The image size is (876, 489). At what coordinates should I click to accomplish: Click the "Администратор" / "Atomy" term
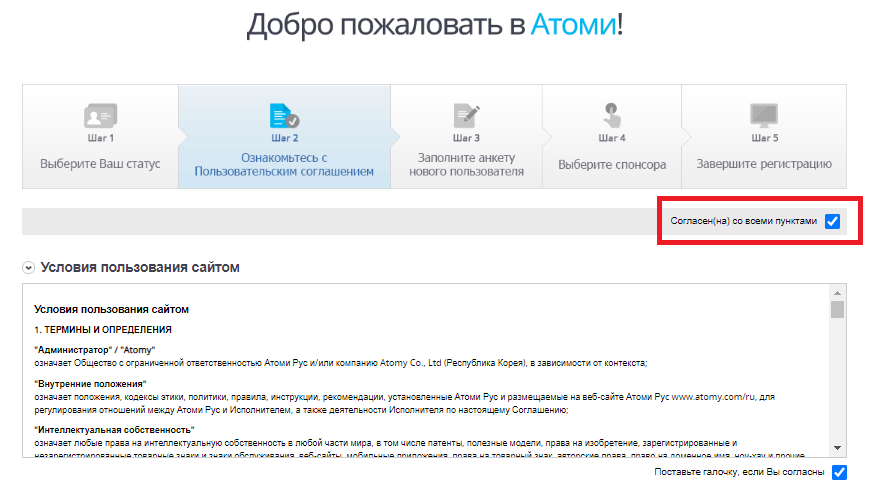click(x=94, y=350)
